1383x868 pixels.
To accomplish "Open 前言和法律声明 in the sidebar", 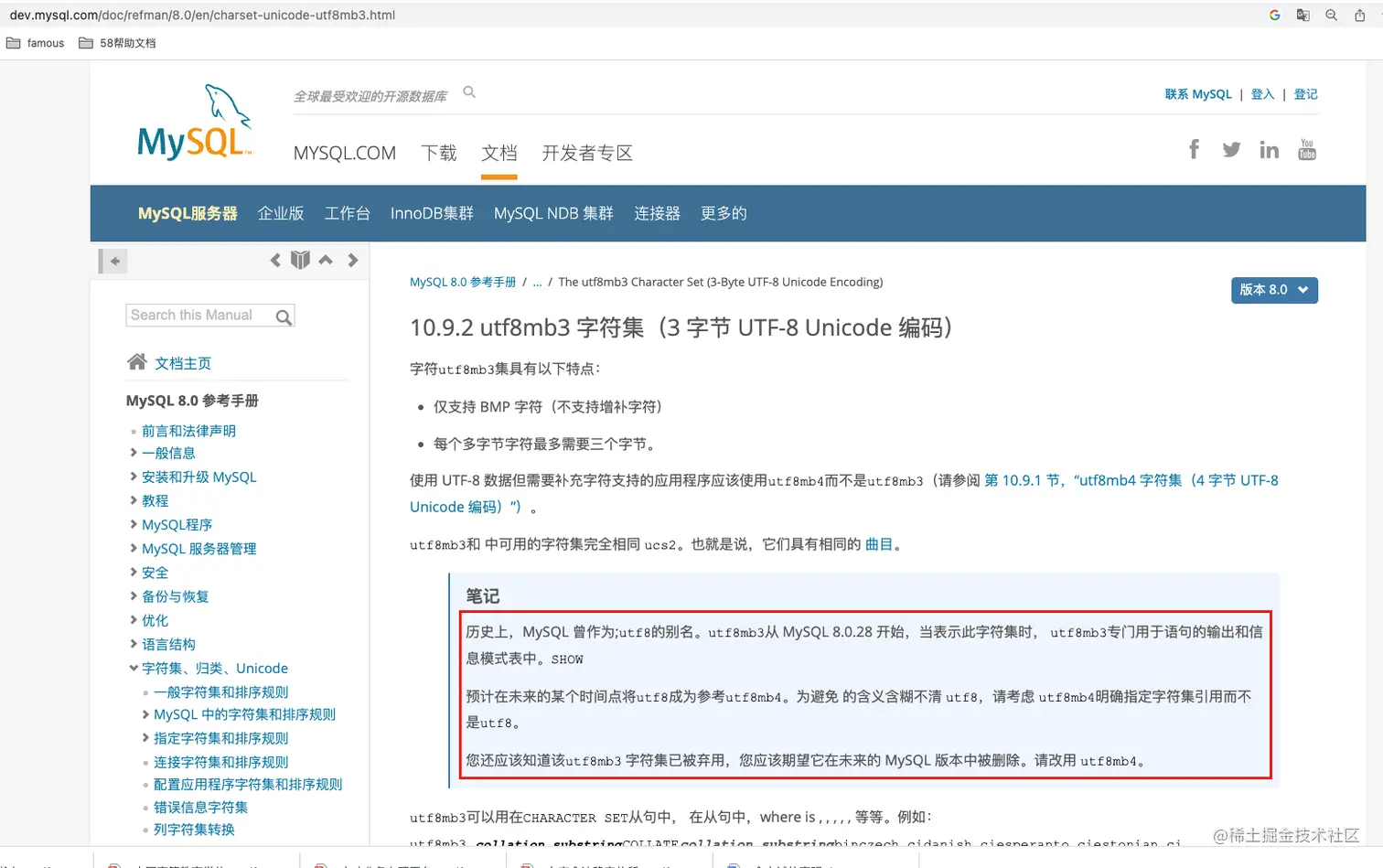I will coord(188,430).
